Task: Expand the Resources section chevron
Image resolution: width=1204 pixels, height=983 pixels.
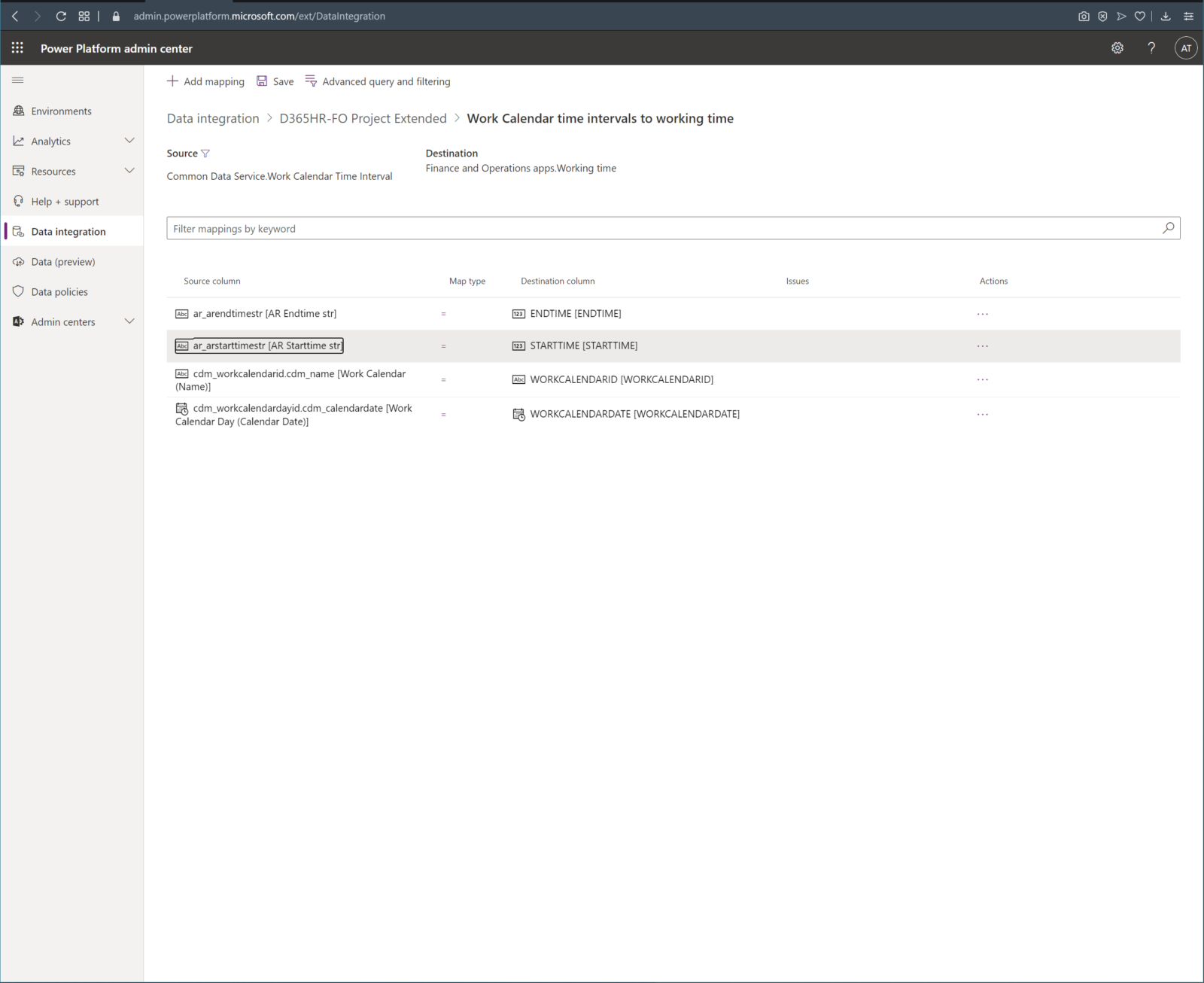Action: point(129,171)
